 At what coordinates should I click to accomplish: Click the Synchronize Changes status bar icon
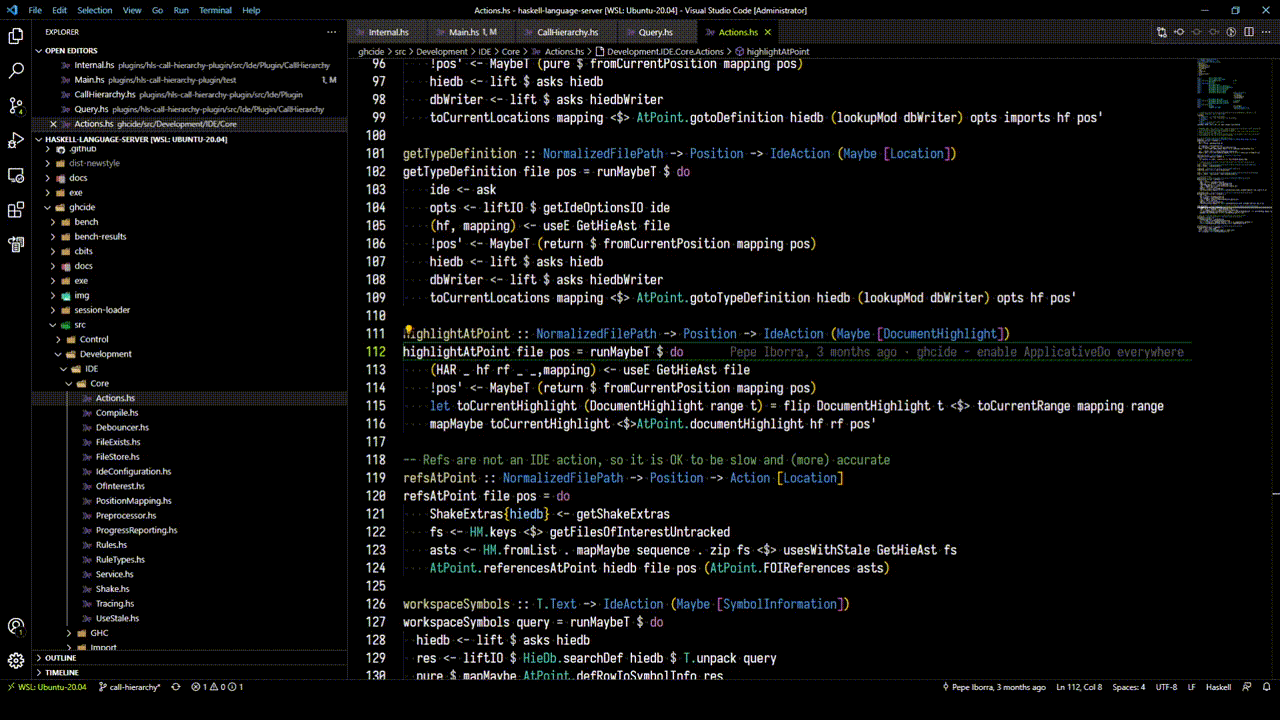(176, 687)
